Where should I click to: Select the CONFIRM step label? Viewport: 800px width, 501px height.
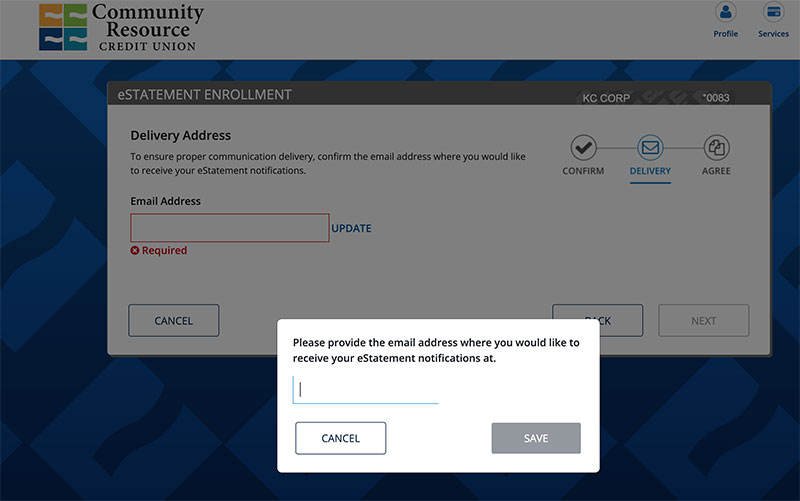[x=583, y=171]
